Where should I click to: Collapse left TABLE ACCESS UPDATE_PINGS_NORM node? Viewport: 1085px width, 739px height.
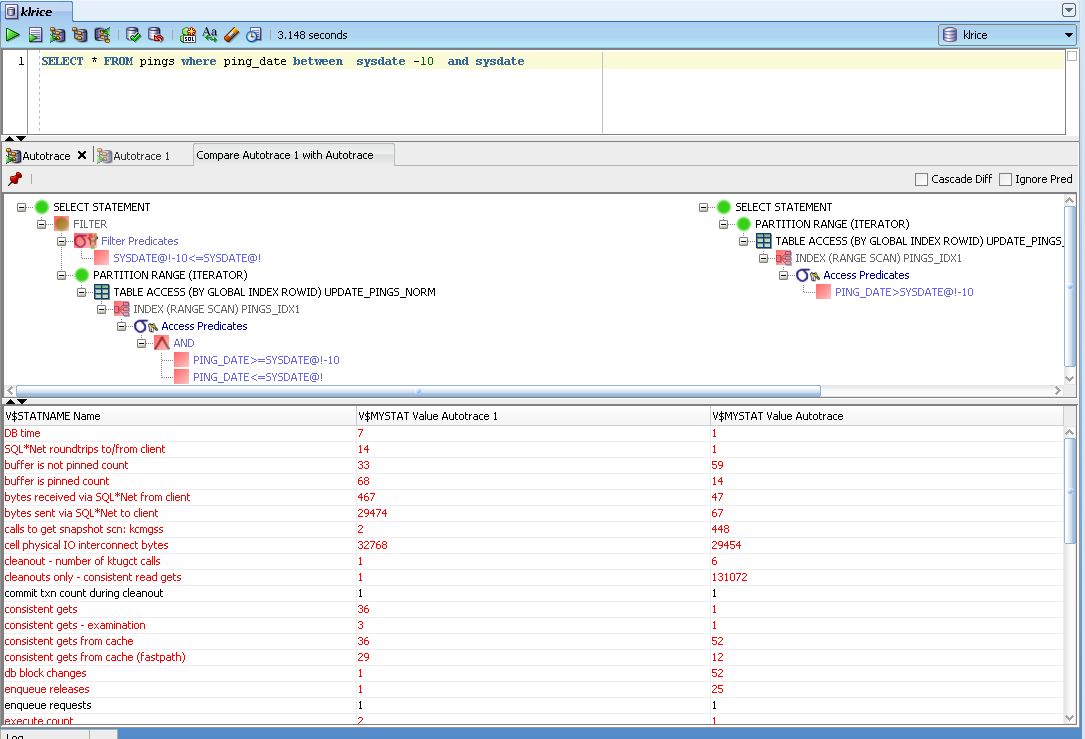(x=82, y=292)
